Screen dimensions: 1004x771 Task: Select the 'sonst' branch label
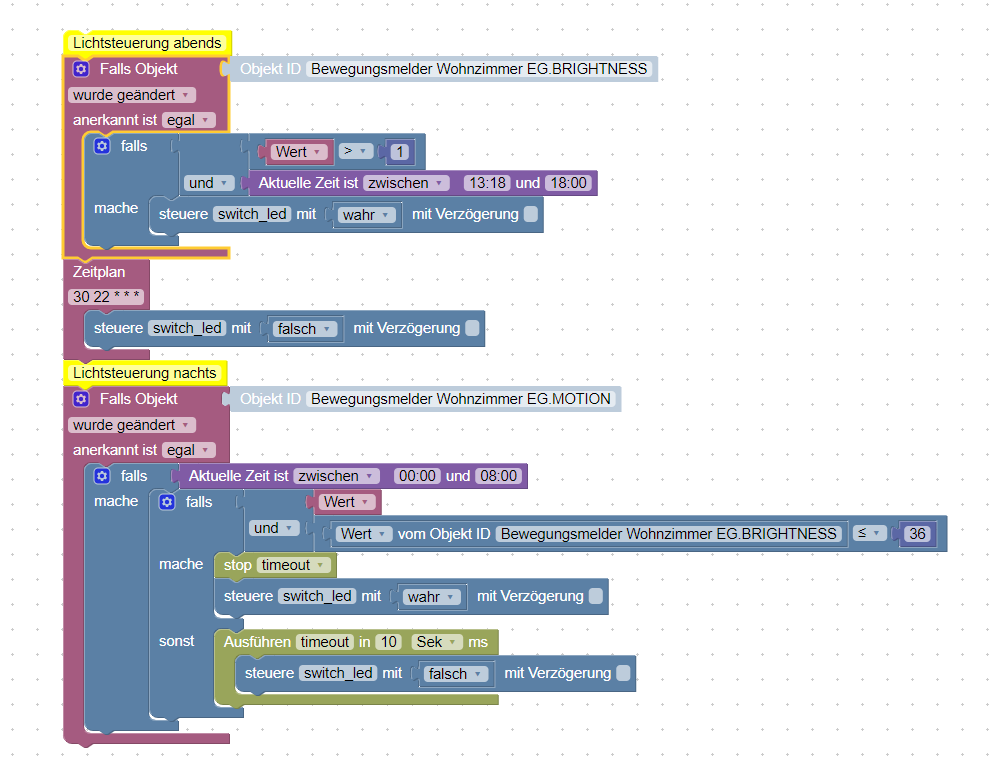pyautogui.click(x=176, y=642)
